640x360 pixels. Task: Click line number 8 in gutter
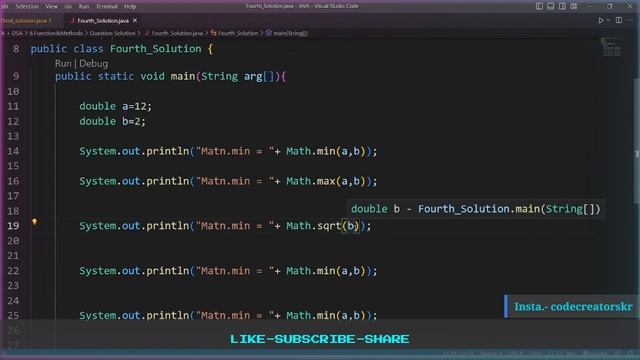(16, 49)
